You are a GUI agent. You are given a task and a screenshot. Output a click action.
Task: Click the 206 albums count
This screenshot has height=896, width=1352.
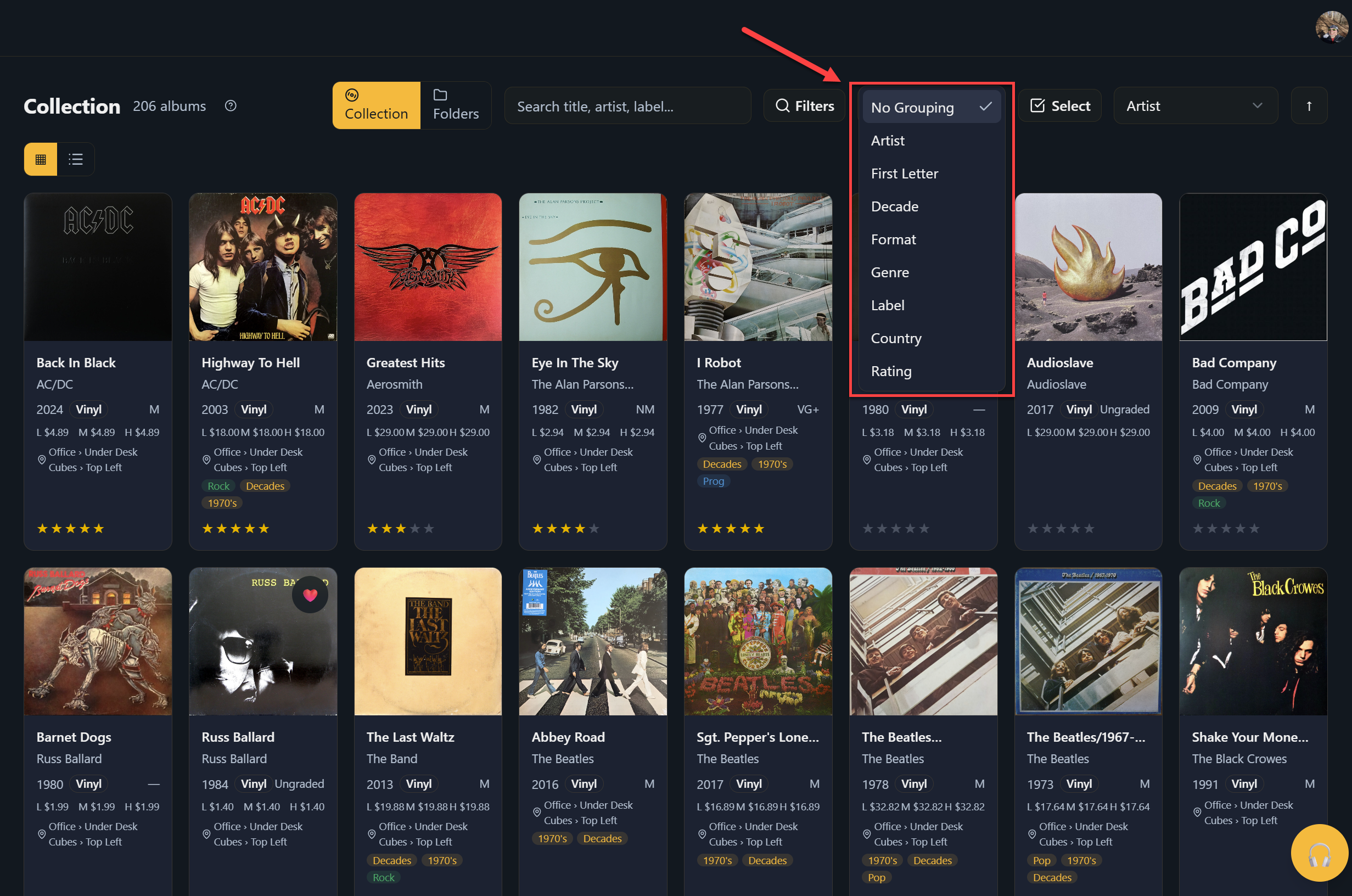pos(170,106)
